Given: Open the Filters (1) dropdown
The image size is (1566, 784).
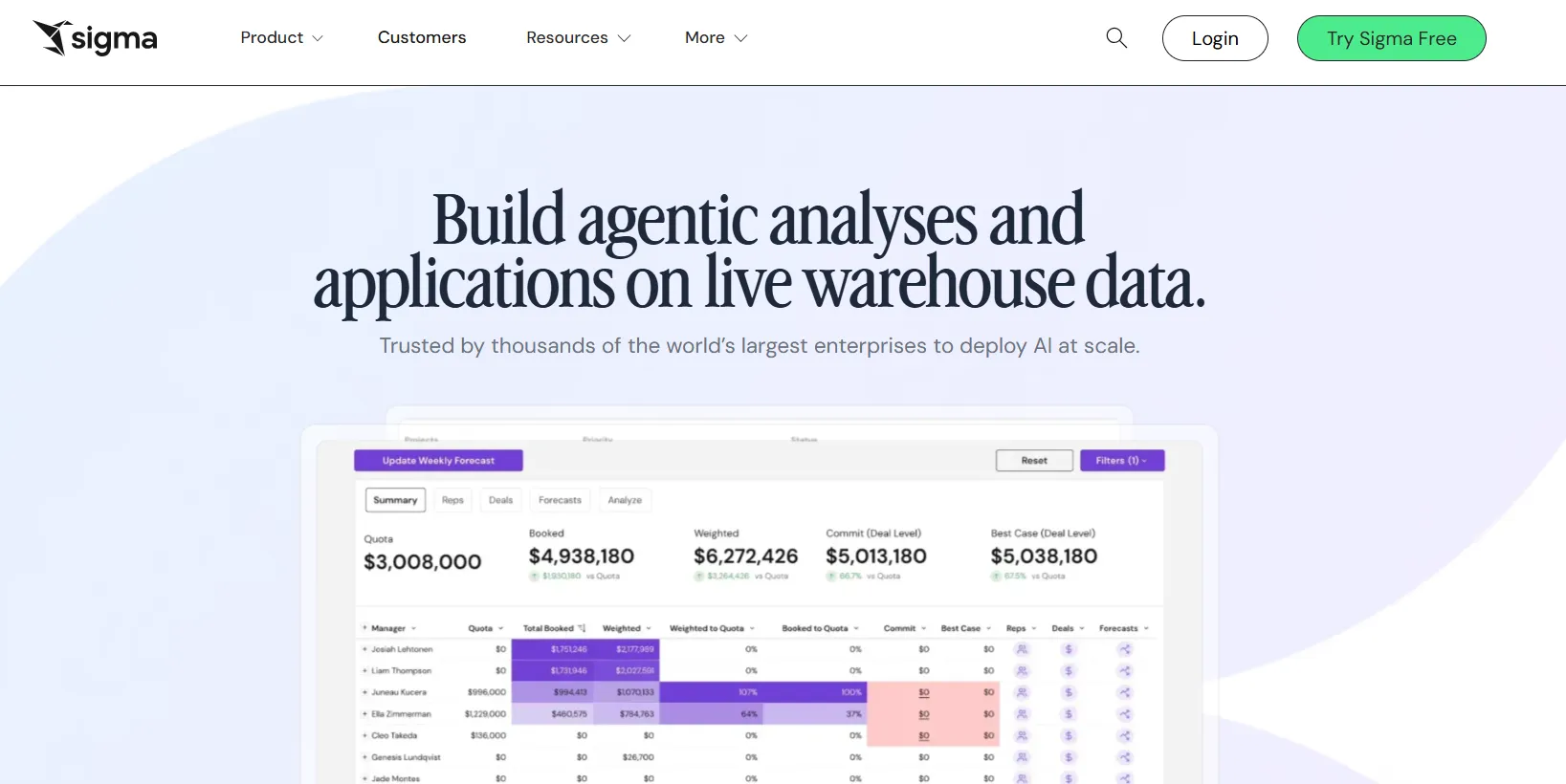Looking at the screenshot, I should tap(1121, 461).
